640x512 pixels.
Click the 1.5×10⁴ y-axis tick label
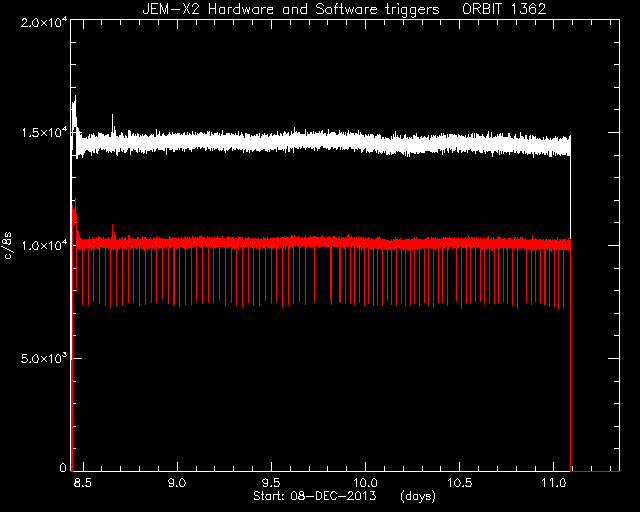[x=44, y=133]
